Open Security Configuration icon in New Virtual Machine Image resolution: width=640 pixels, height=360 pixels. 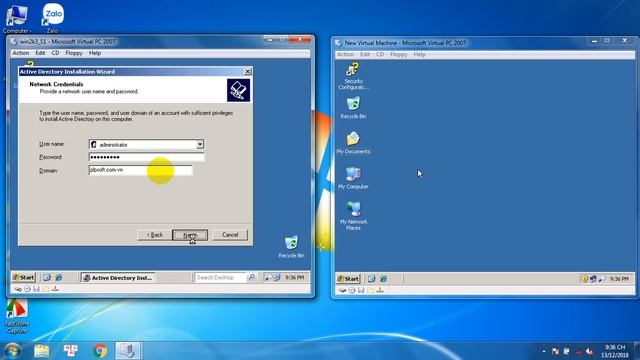(353, 76)
